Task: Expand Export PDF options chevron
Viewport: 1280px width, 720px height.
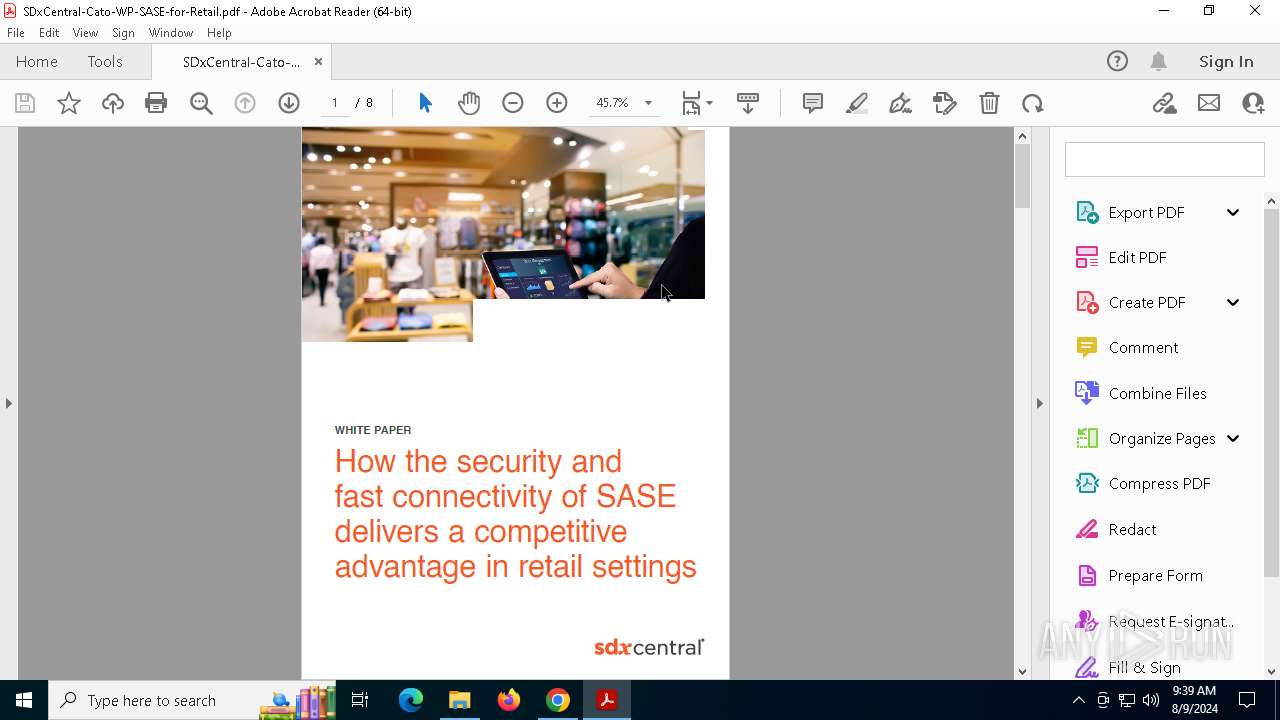Action: [x=1233, y=212]
